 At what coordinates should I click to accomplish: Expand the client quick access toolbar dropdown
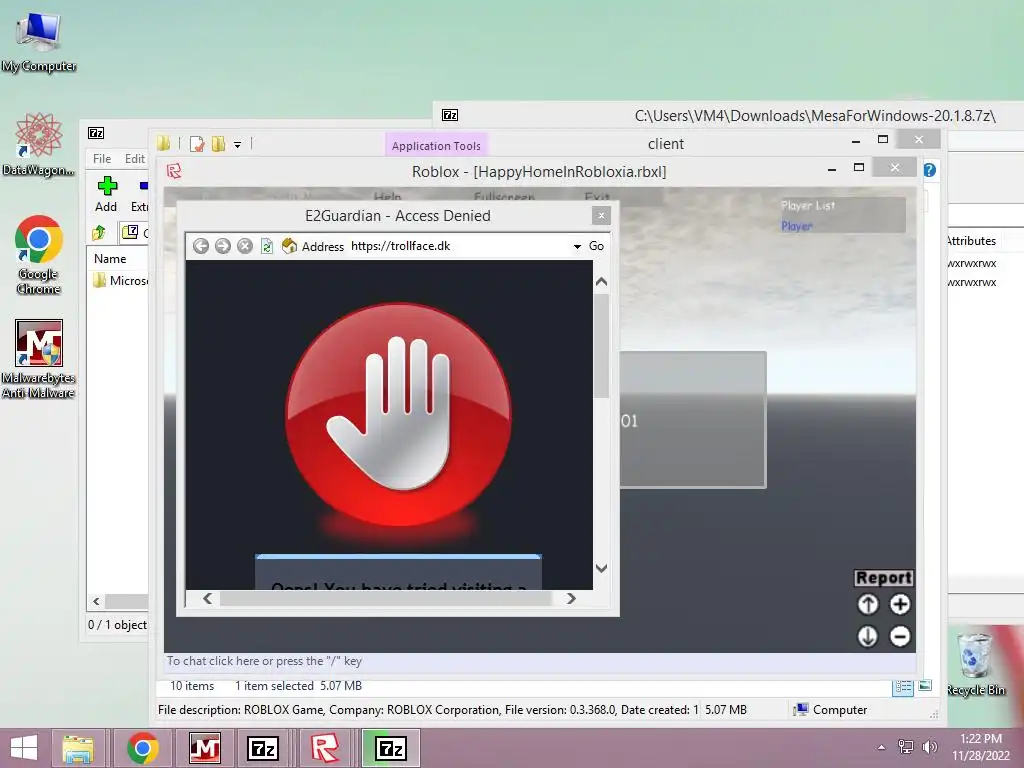238,145
